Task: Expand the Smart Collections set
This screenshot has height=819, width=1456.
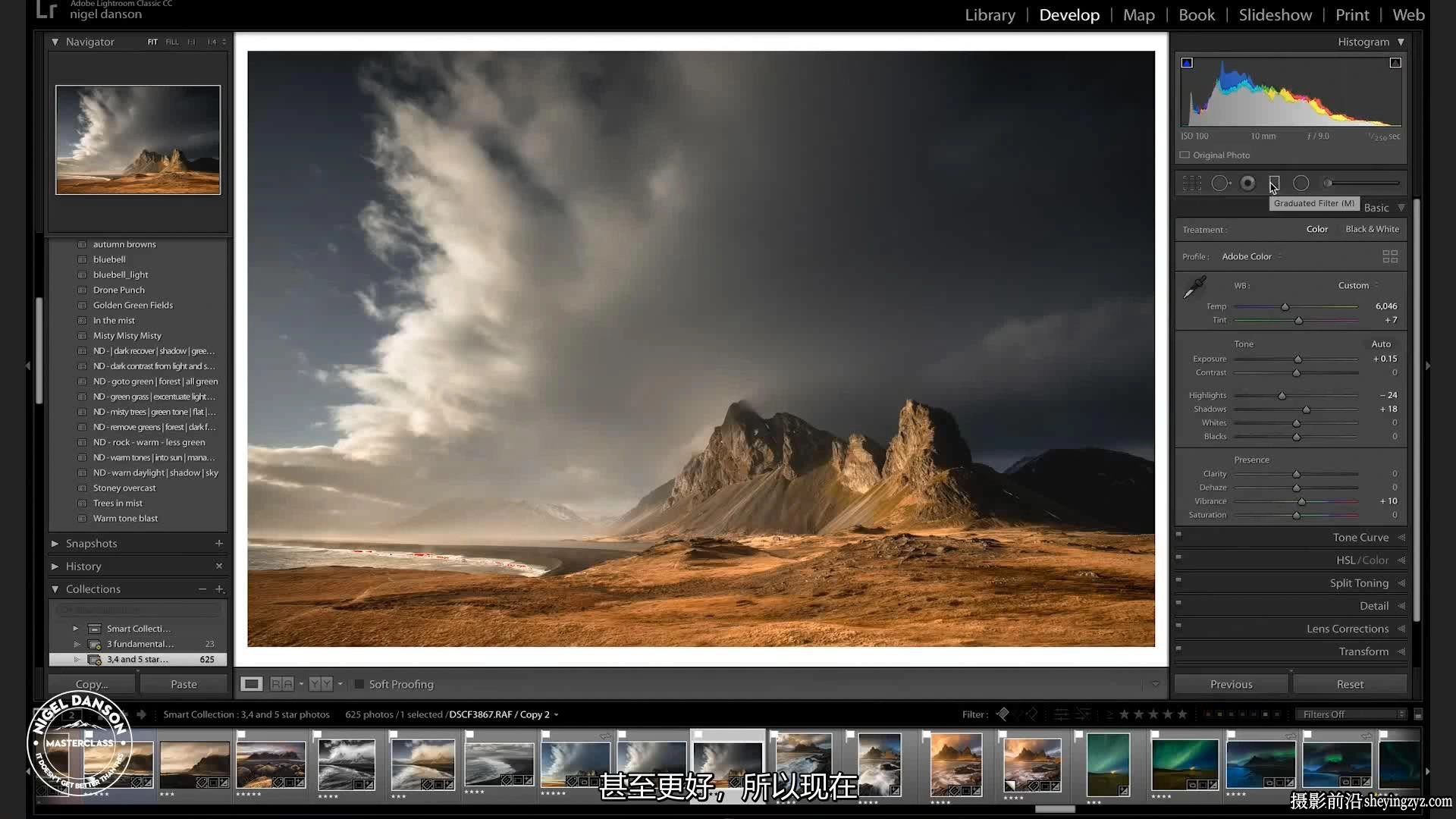Action: (76, 628)
